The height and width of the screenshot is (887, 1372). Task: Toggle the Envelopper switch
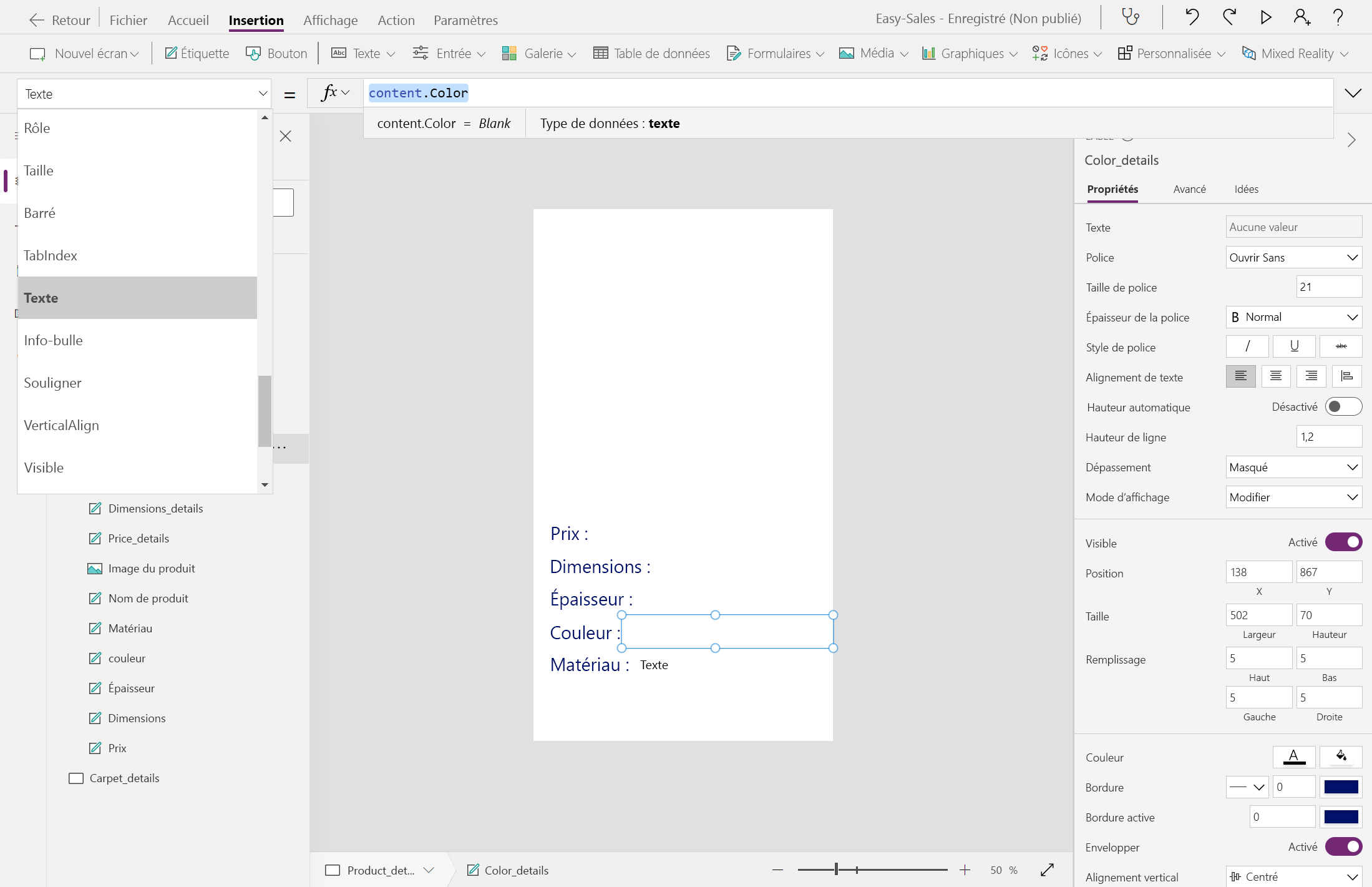pyautogui.click(x=1343, y=847)
